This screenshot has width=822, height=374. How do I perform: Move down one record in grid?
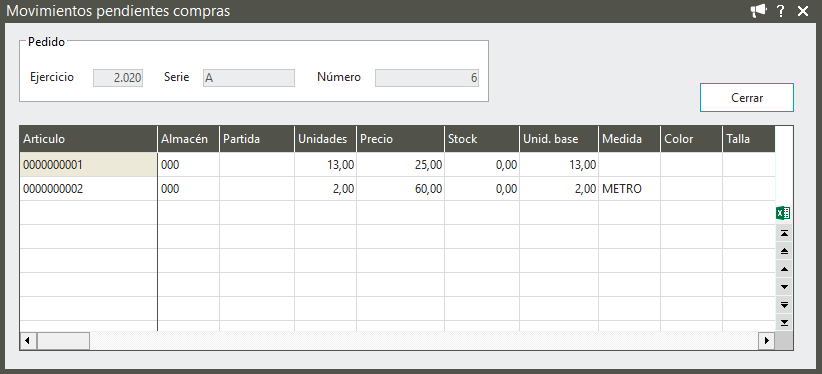(784, 287)
